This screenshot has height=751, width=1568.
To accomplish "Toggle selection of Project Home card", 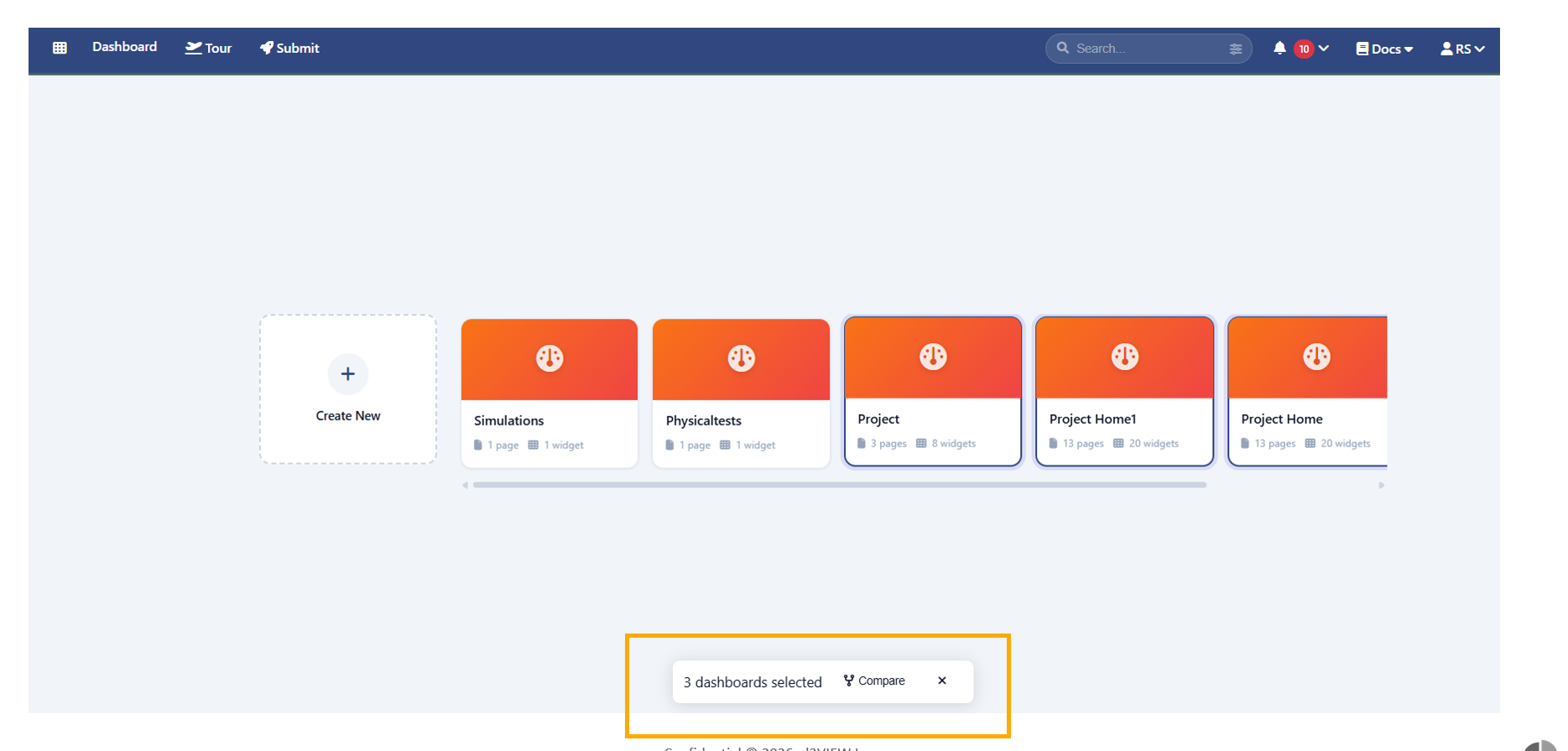I will [x=1306, y=428].
